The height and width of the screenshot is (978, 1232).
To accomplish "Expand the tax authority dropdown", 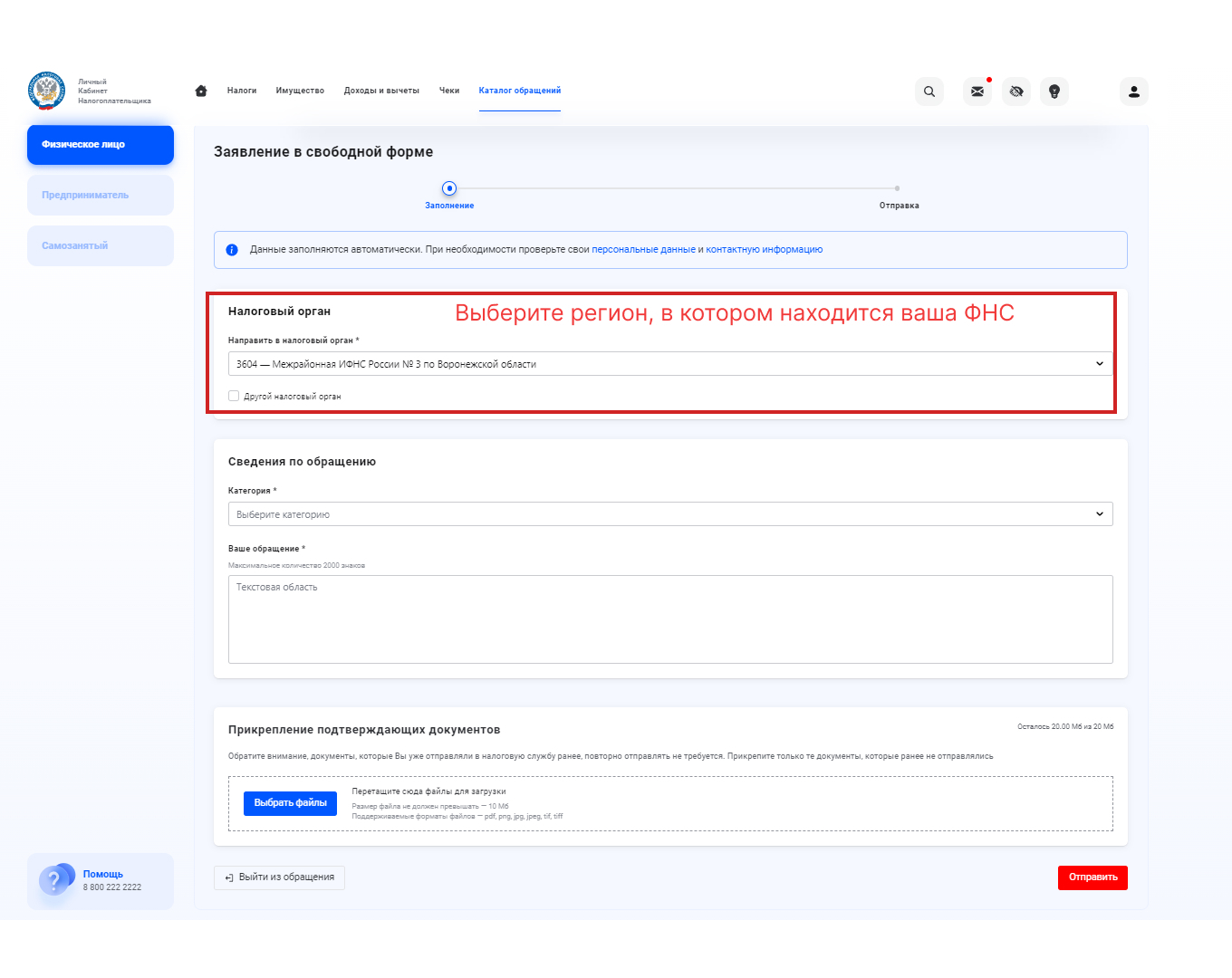I will coord(670,364).
